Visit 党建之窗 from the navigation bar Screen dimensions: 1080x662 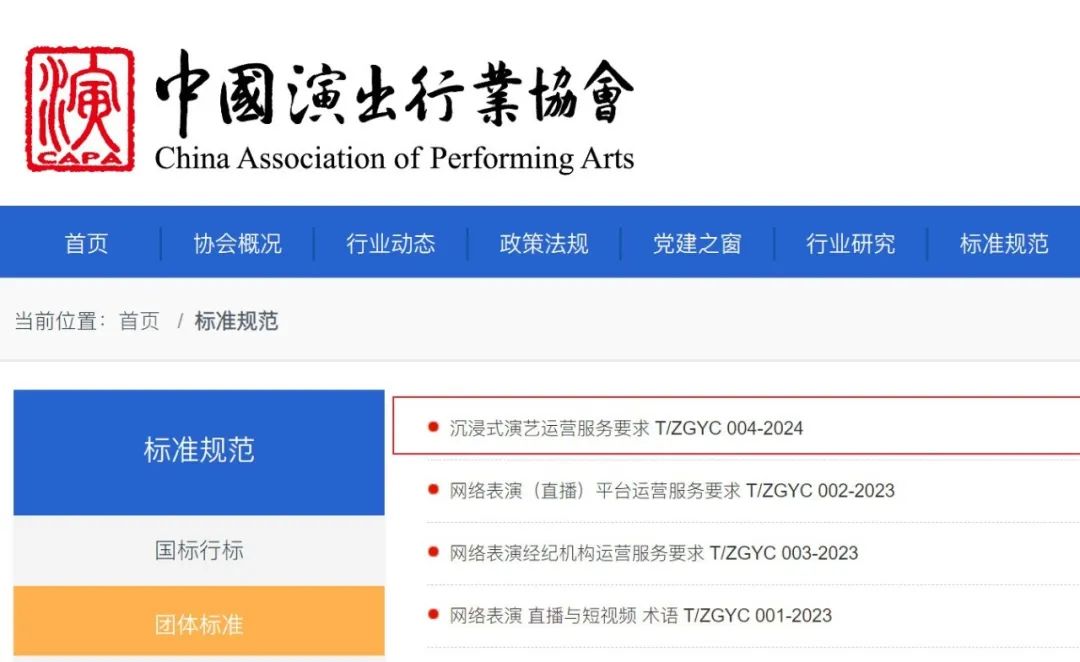tap(697, 243)
